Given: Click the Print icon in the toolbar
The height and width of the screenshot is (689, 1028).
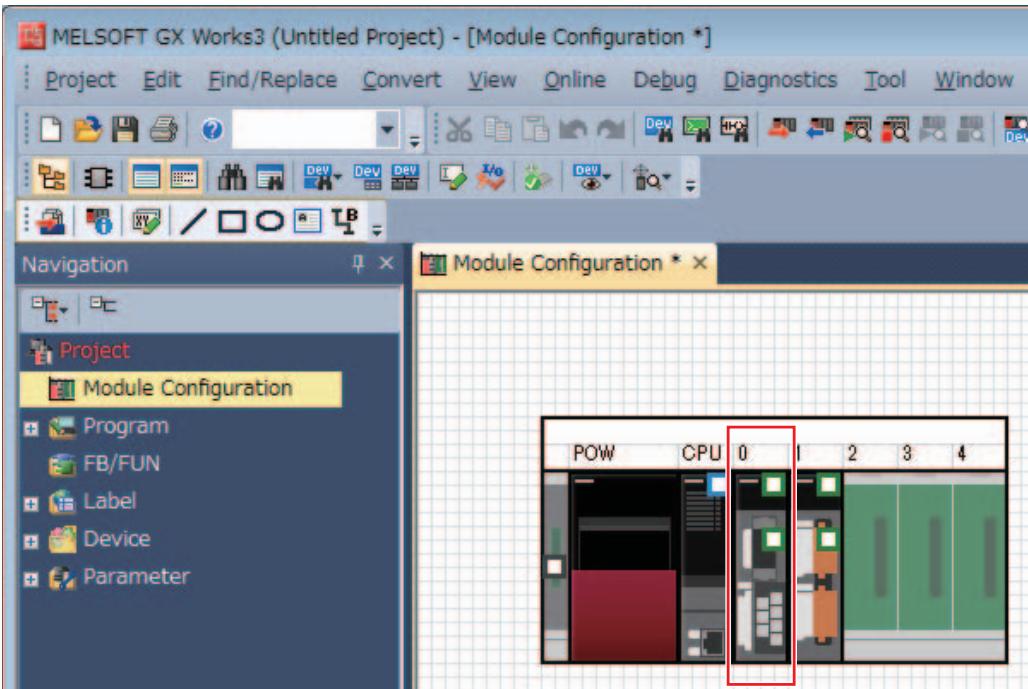Looking at the screenshot, I should click(x=163, y=128).
